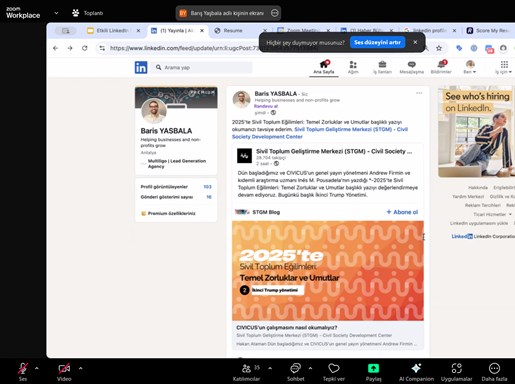Reload the browser page
Viewport: 515px width, 384px height.
[85, 48]
